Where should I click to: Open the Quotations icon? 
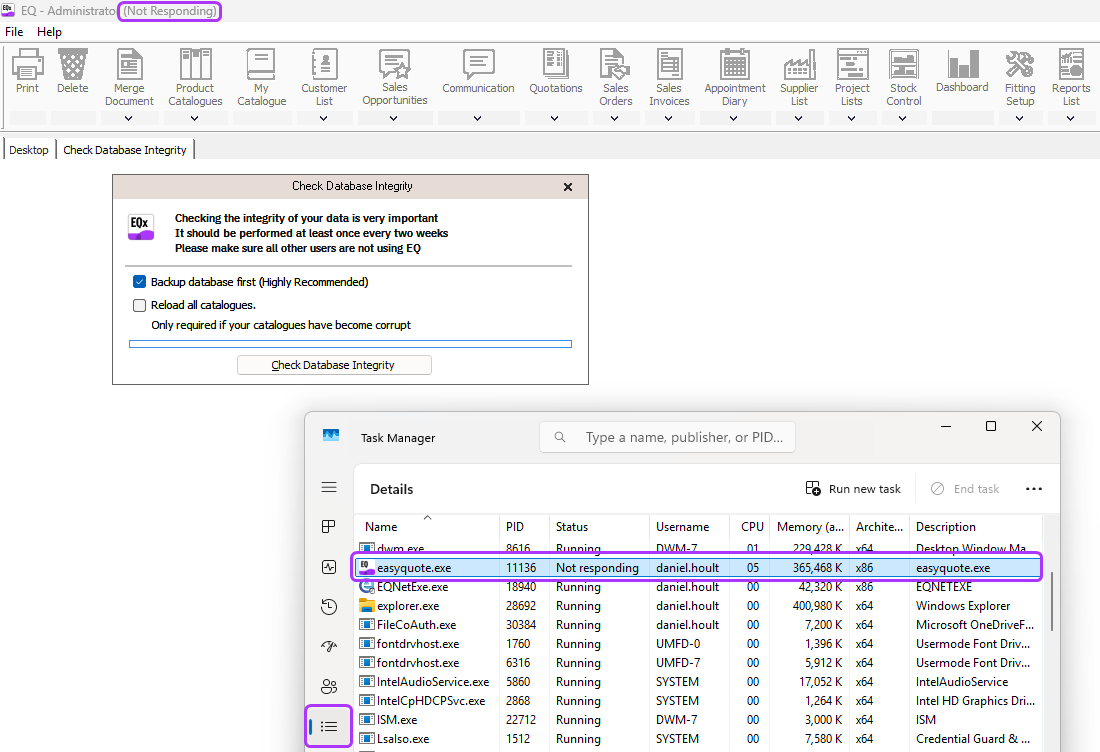pos(556,64)
